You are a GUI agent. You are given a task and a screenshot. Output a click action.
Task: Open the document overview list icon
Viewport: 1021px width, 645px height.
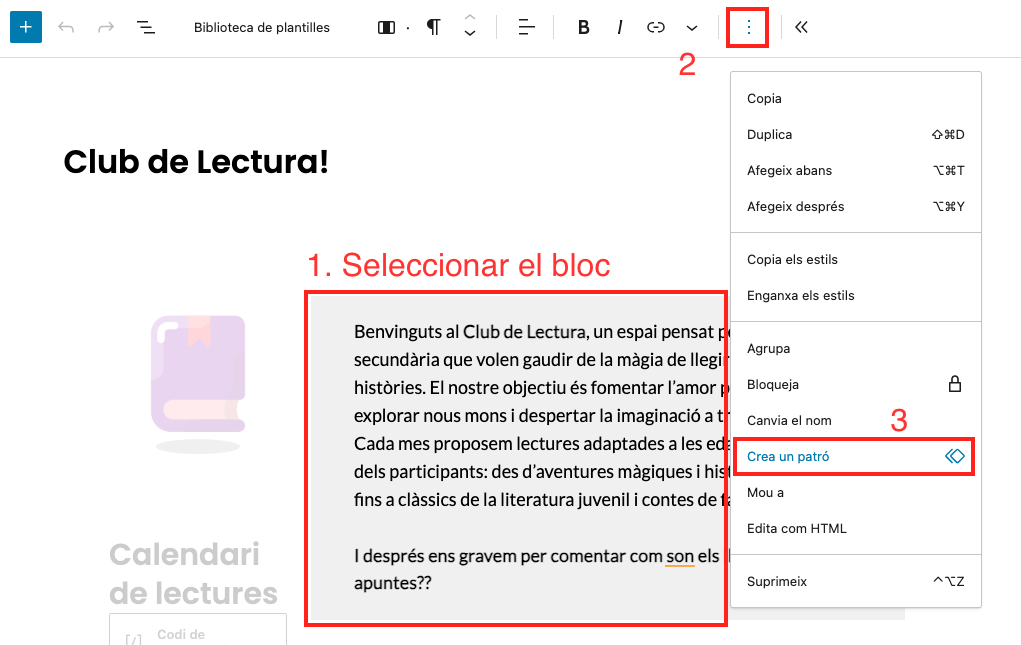click(146, 27)
